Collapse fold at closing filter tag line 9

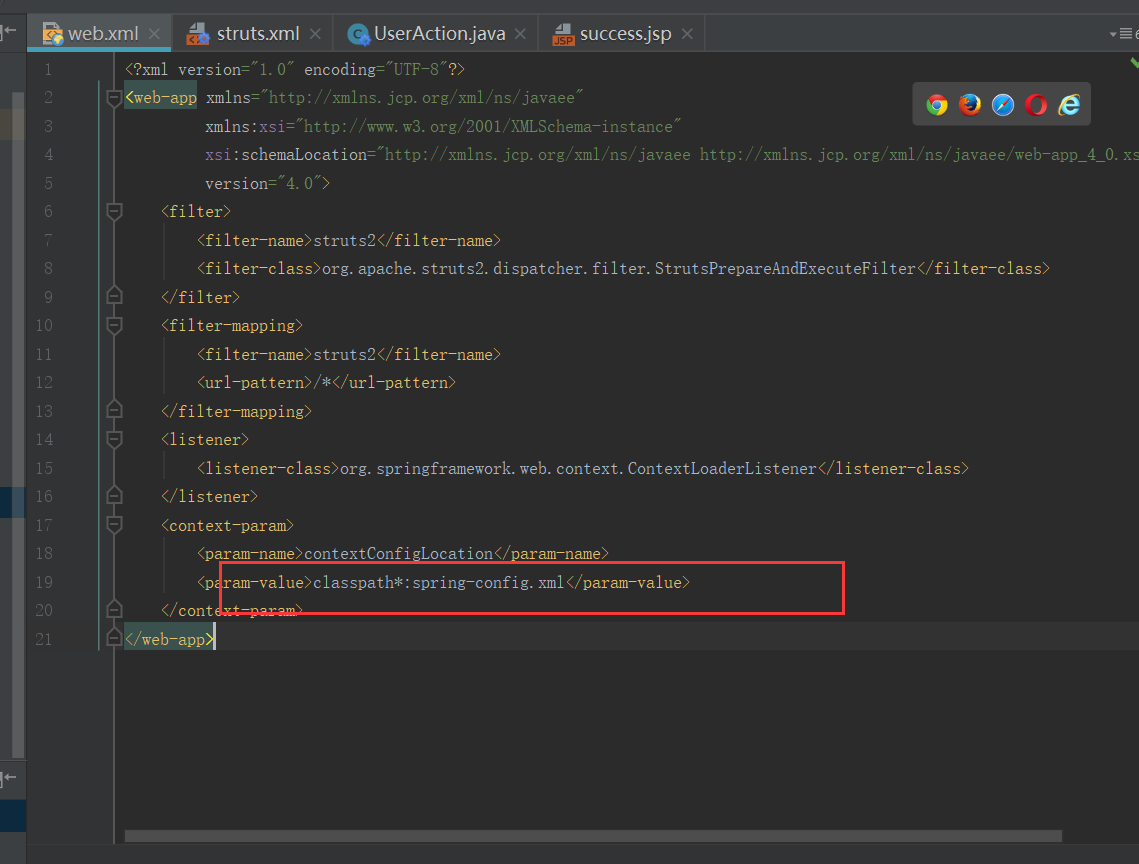click(114, 296)
